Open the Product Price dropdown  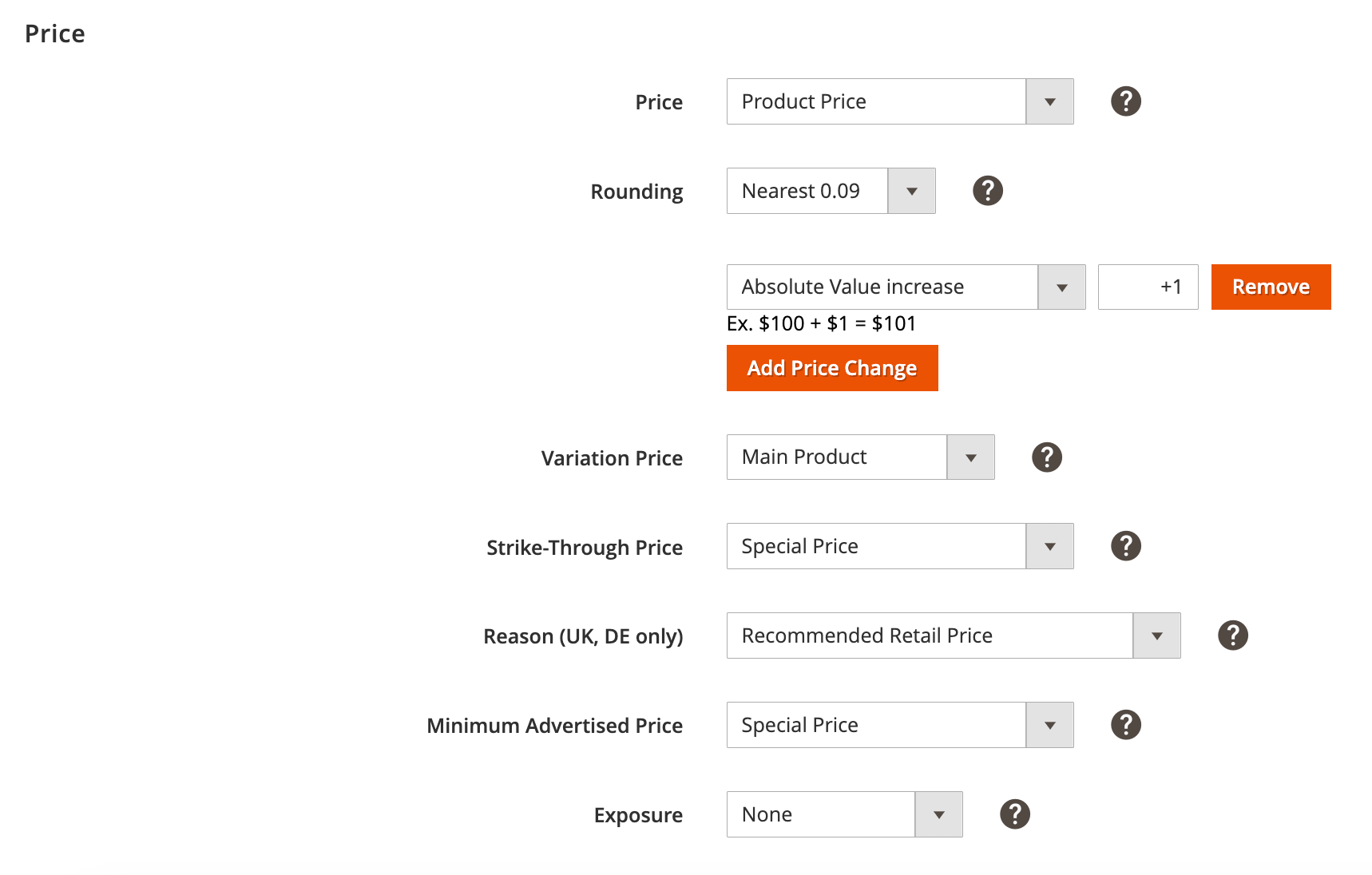point(899,101)
